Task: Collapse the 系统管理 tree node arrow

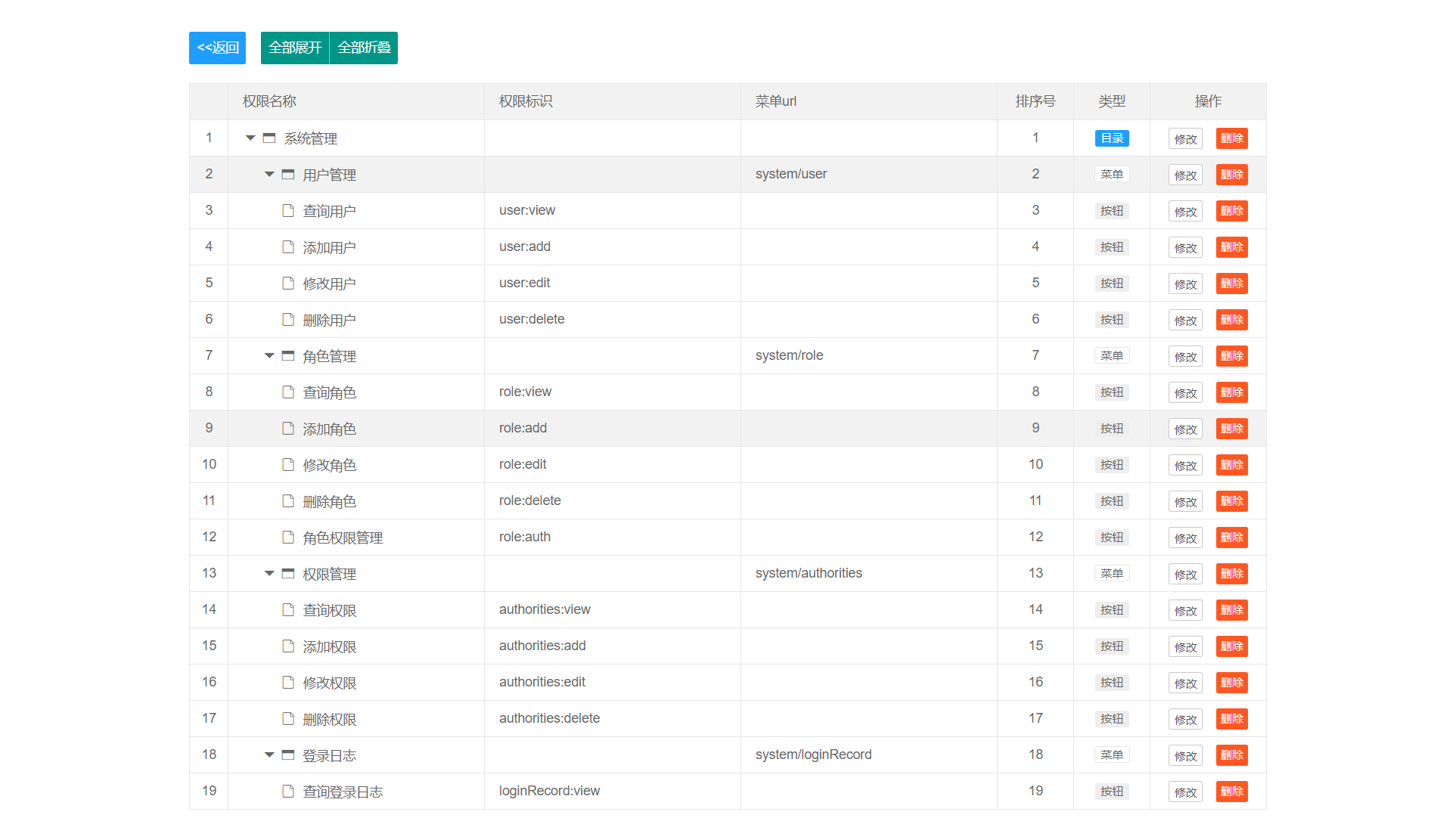Action: pos(250,138)
